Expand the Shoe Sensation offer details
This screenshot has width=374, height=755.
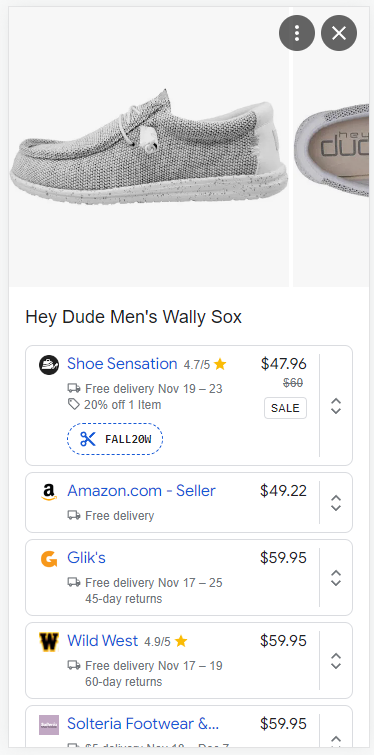coord(336,406)
